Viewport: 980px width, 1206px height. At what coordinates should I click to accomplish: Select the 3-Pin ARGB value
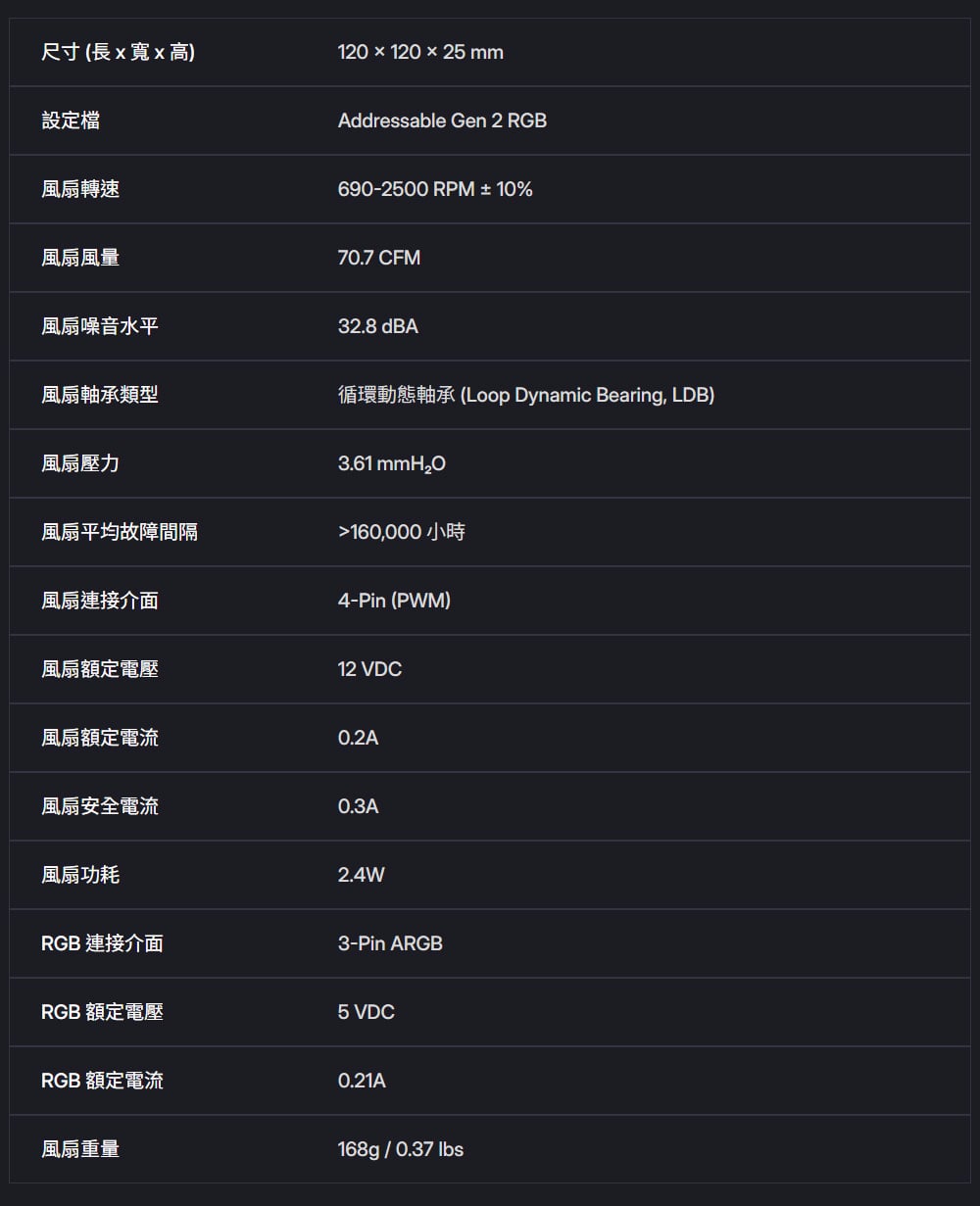coord(390,943)
